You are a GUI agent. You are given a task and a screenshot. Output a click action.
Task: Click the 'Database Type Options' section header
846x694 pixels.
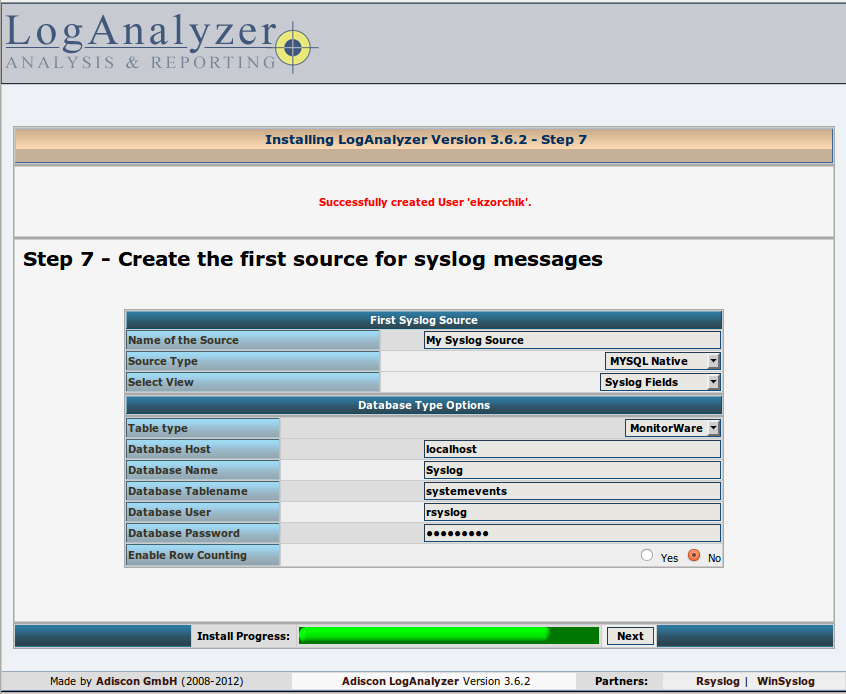click(x=424, y=405)
